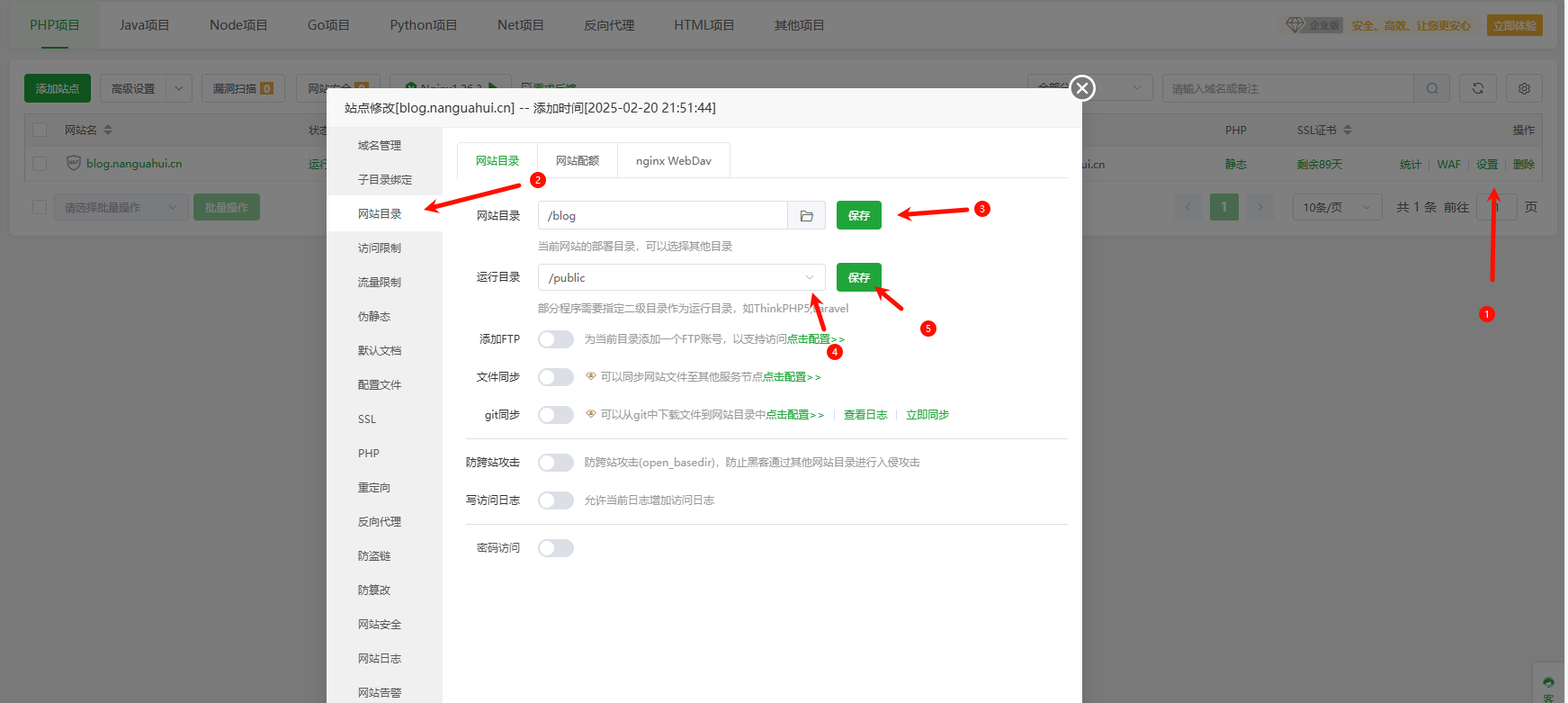Switch to the nginx WebDav tab
The height and width of the screenshot is (703, 1568).
point(673,161)
